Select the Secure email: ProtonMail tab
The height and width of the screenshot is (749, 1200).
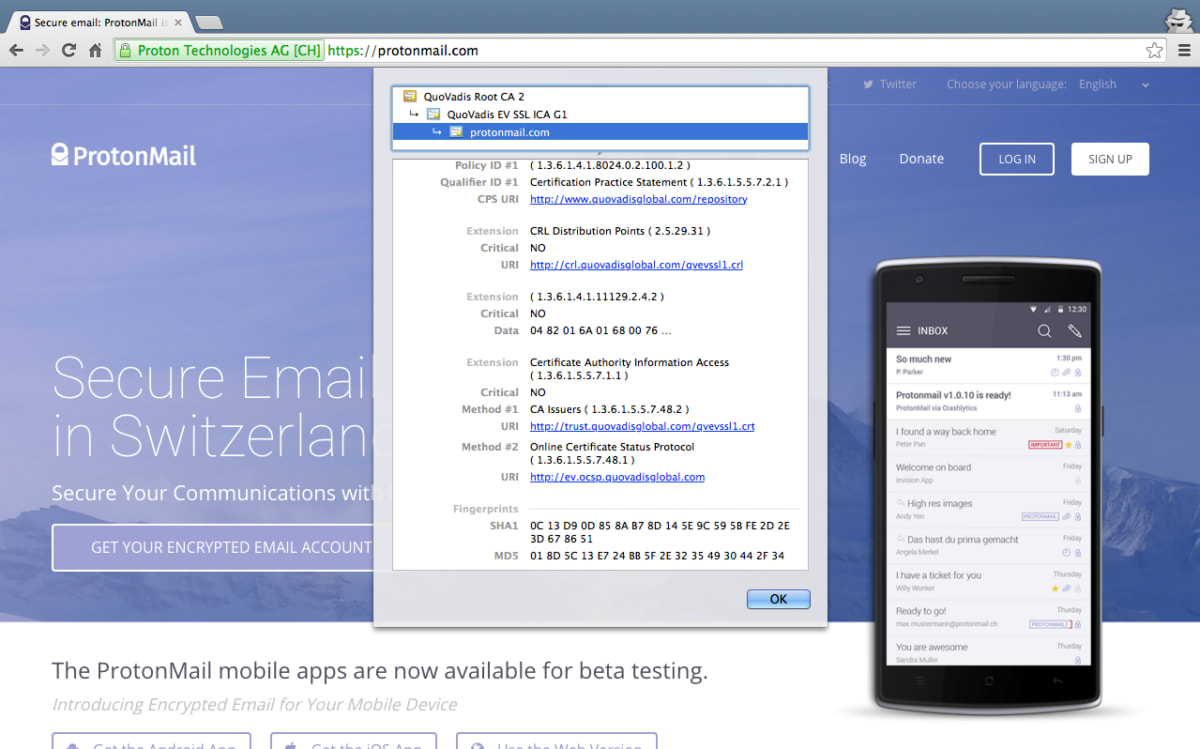98,22
